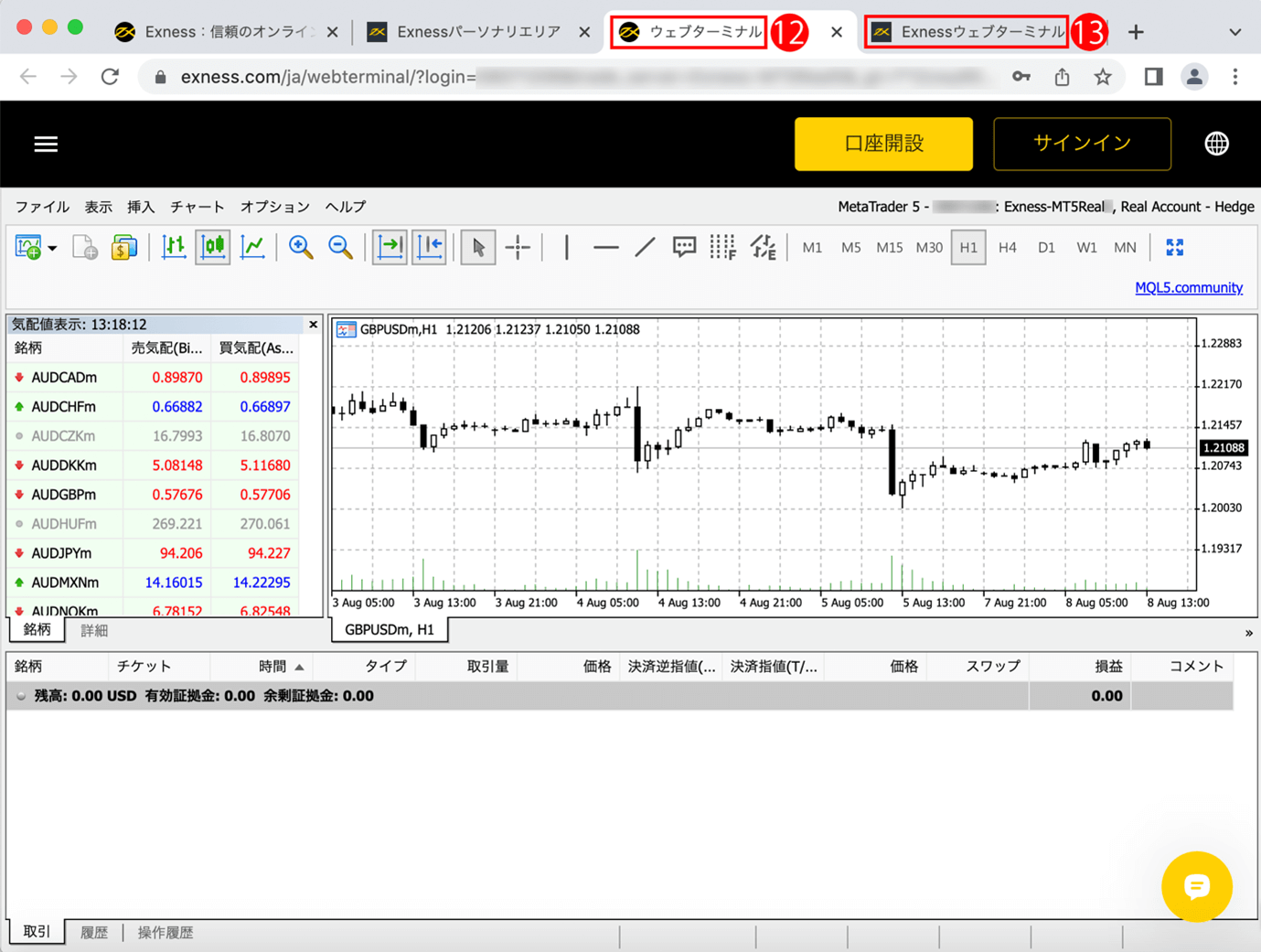
Task: Zoom in on the chart
Action: [300, 247]
